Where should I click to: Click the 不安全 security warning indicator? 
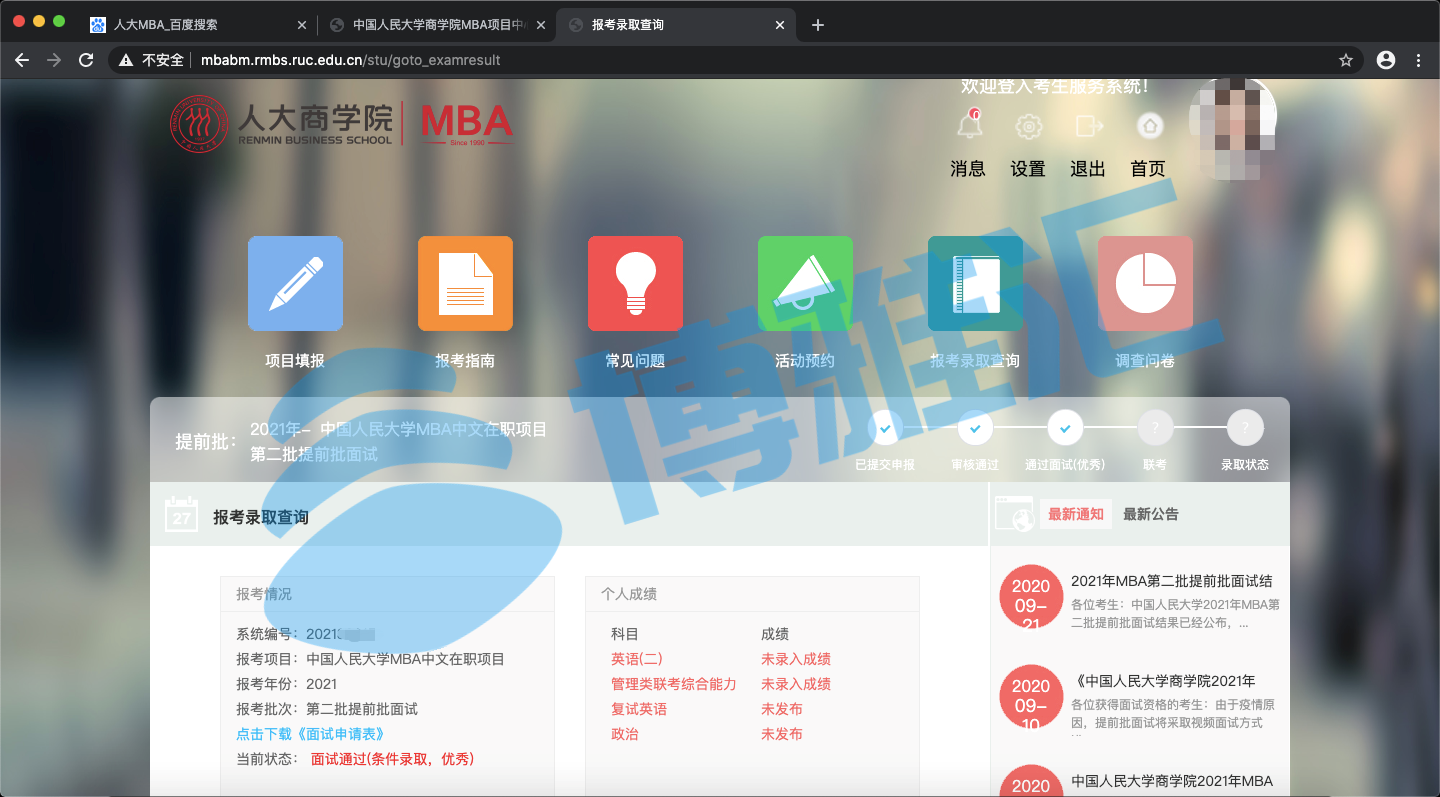coord(151,60)
